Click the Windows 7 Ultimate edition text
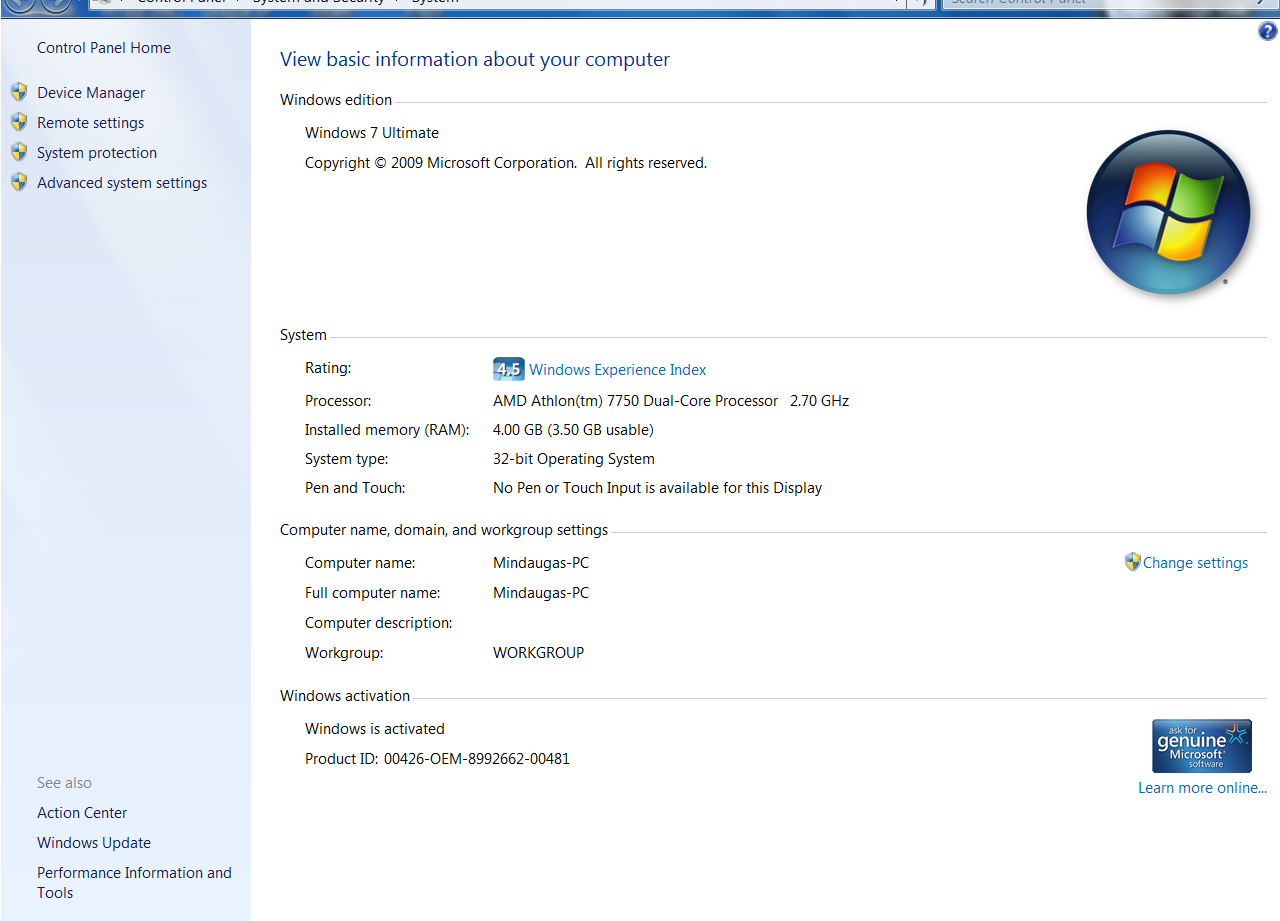Image resolution: width=1280 pixels, height=921 pixels. 372,133
